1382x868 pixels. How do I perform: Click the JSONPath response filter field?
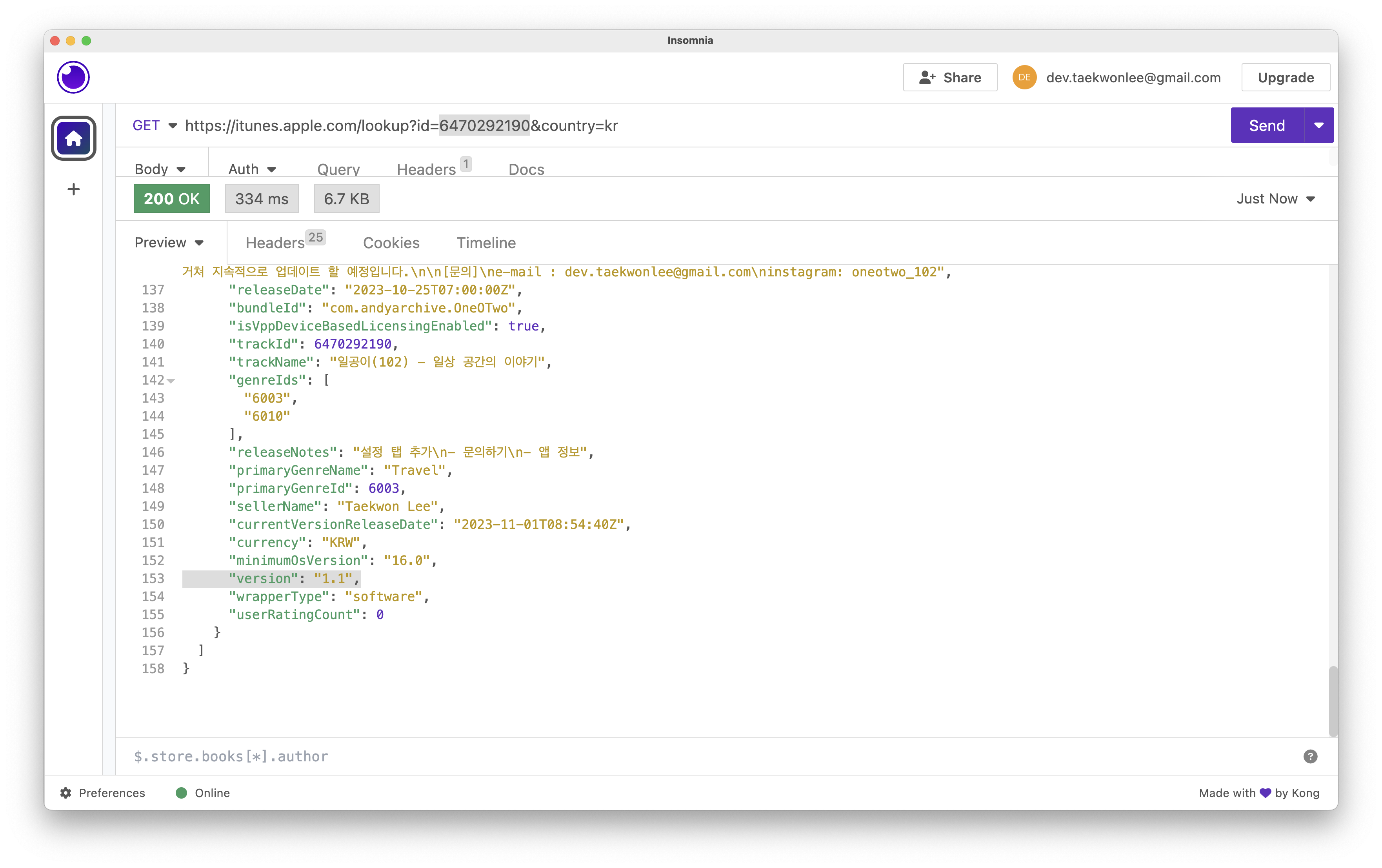(689, 756)
